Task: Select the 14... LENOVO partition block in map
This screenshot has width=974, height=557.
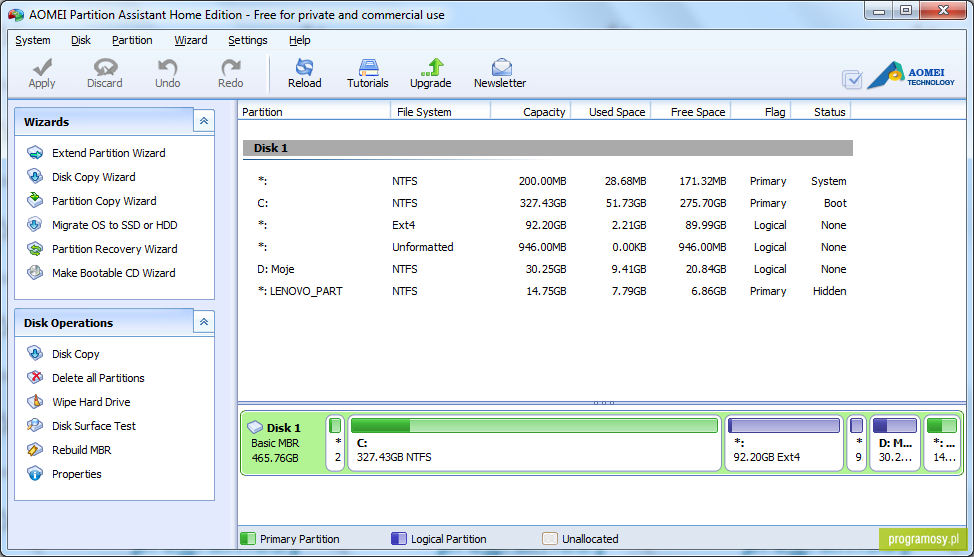Action: tap(942, 443)
